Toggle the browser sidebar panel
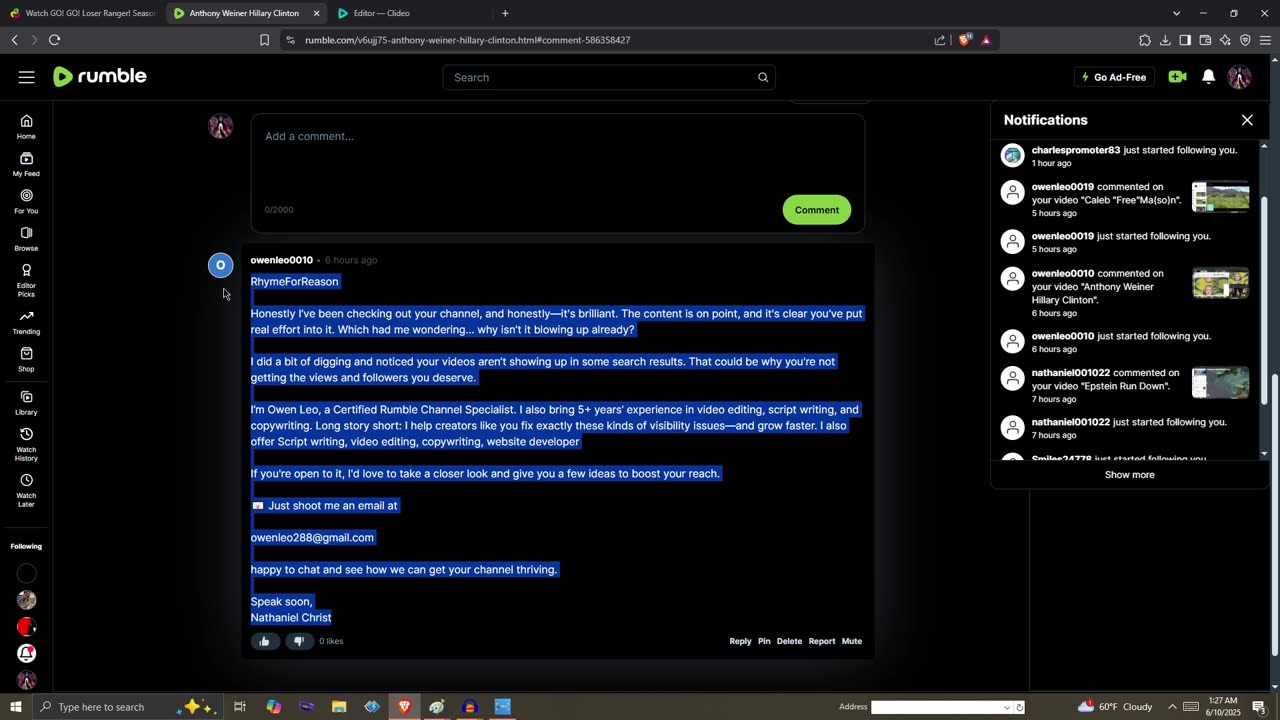The image size is (1280, 720). [1185, 40]
